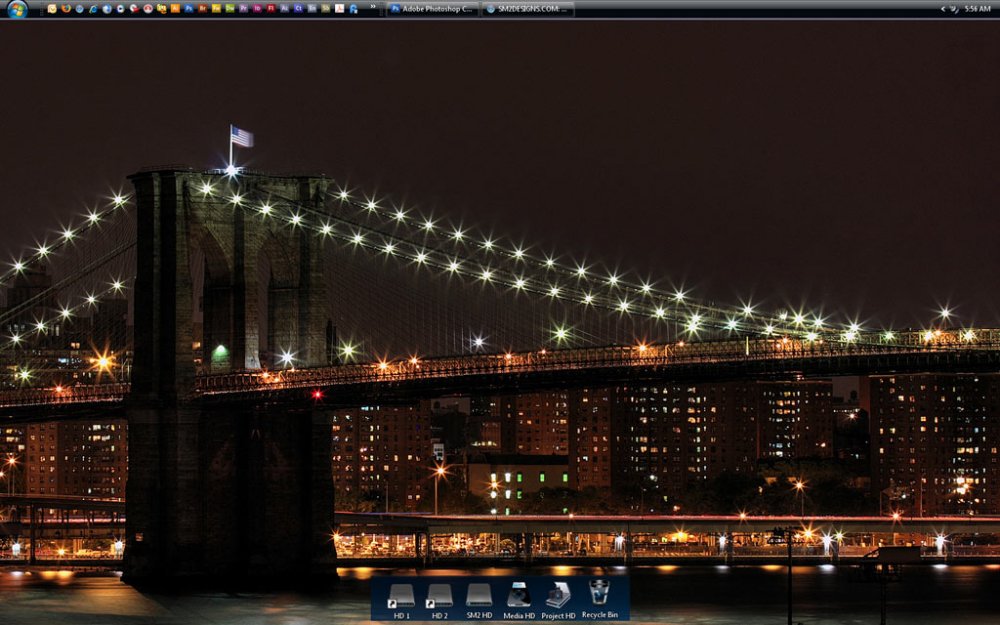
Task: Open Adobe Dreamweaver (Dw) shortcut
Action: coord(230,8)
